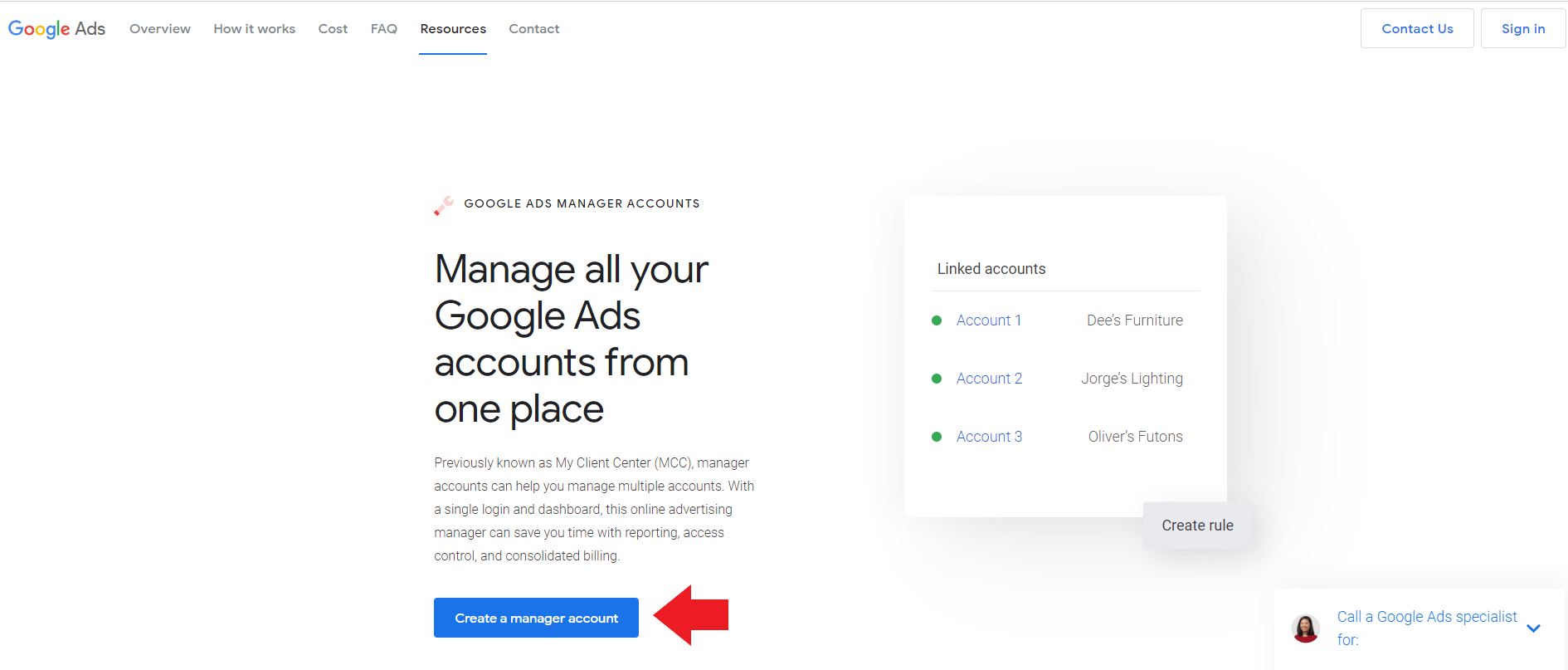Expand the Call a specialist chevron
The height and width of the screenshot is (670, 1568).
pos(1533,628)
